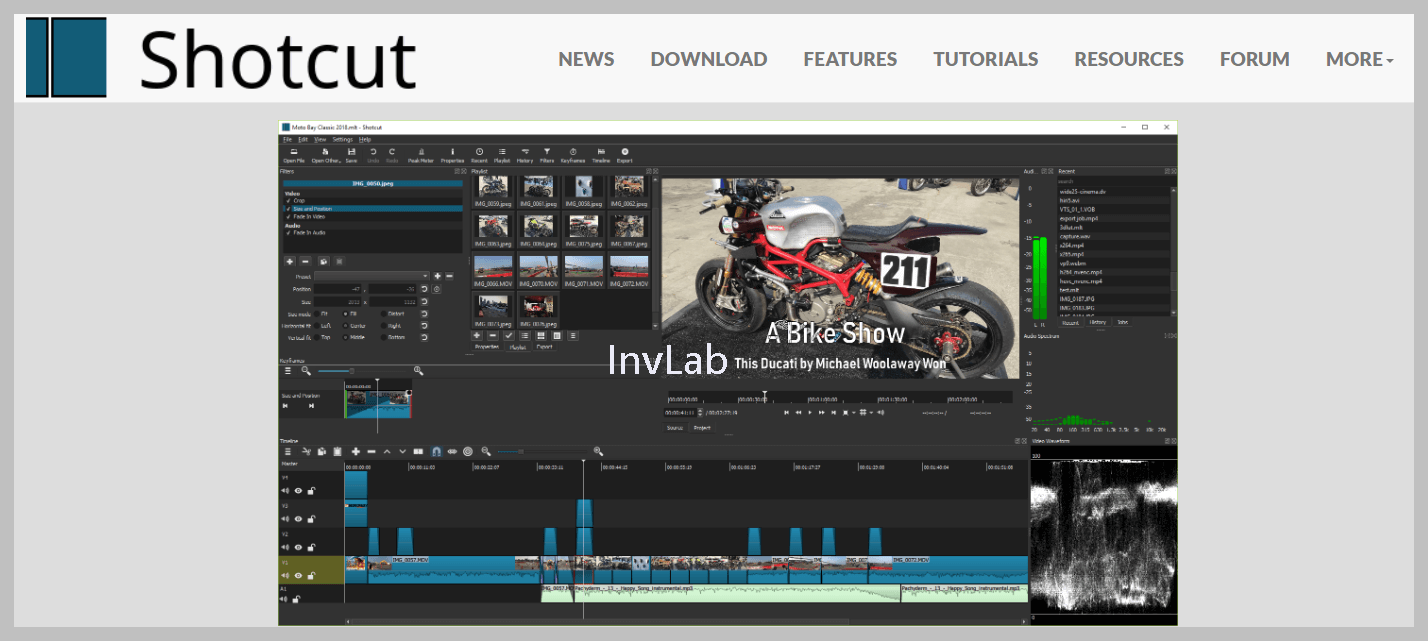Image resolution: width=1428 pixels, height=641 pixels.
Task: Click the Export toolbar icon
Action: pos(625,155)
